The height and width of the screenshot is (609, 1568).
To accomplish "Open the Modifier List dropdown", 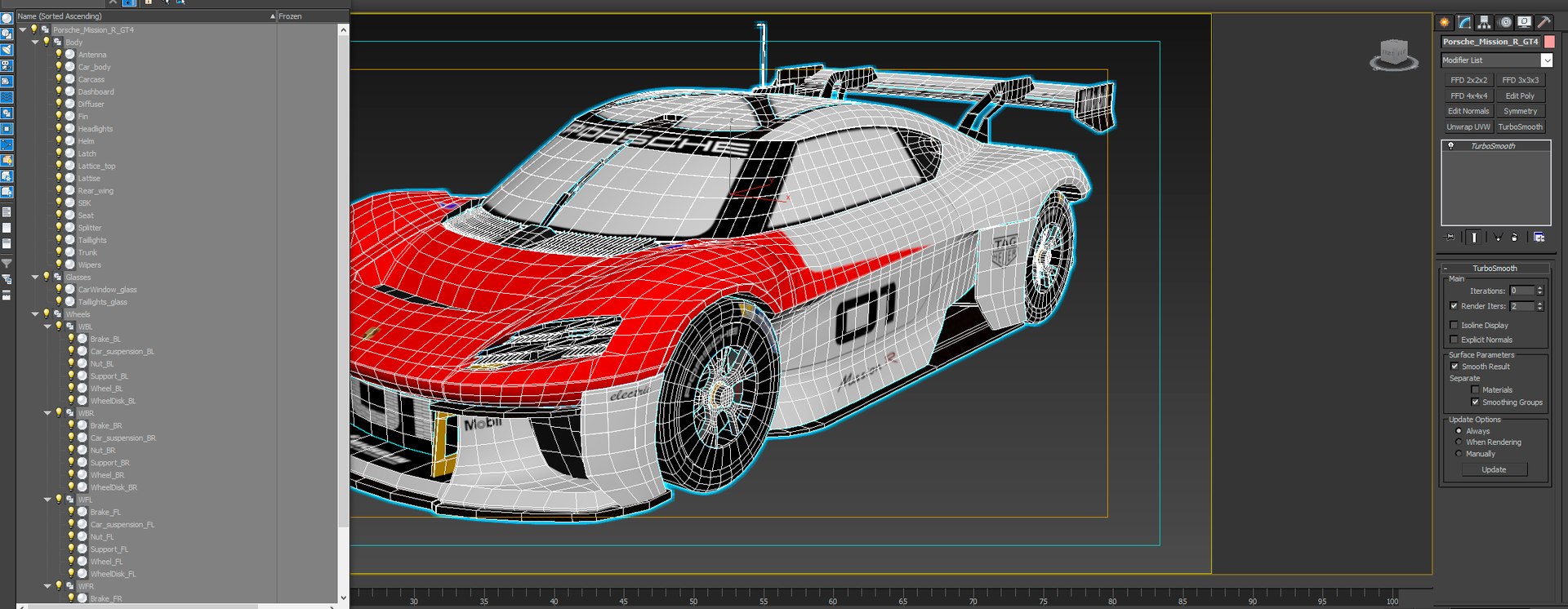I will click(x=1547, y=60).
